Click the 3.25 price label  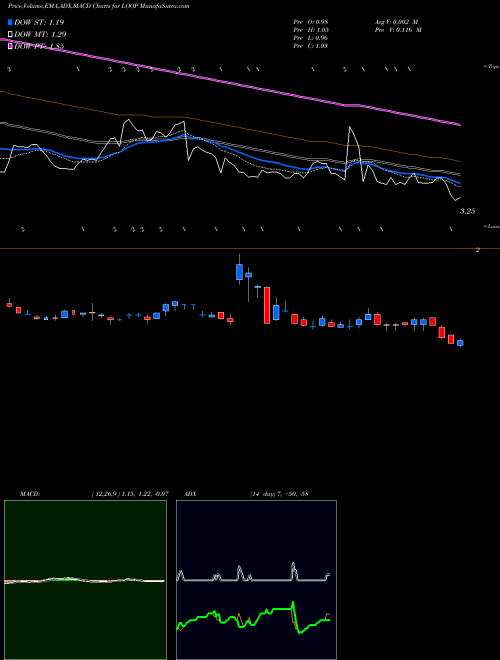point(467,211)
